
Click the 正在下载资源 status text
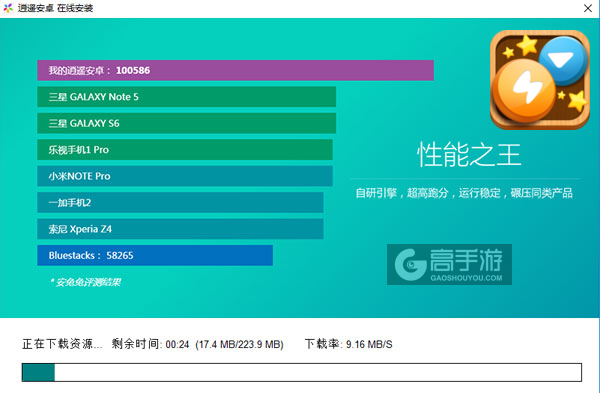coord(62,344)
